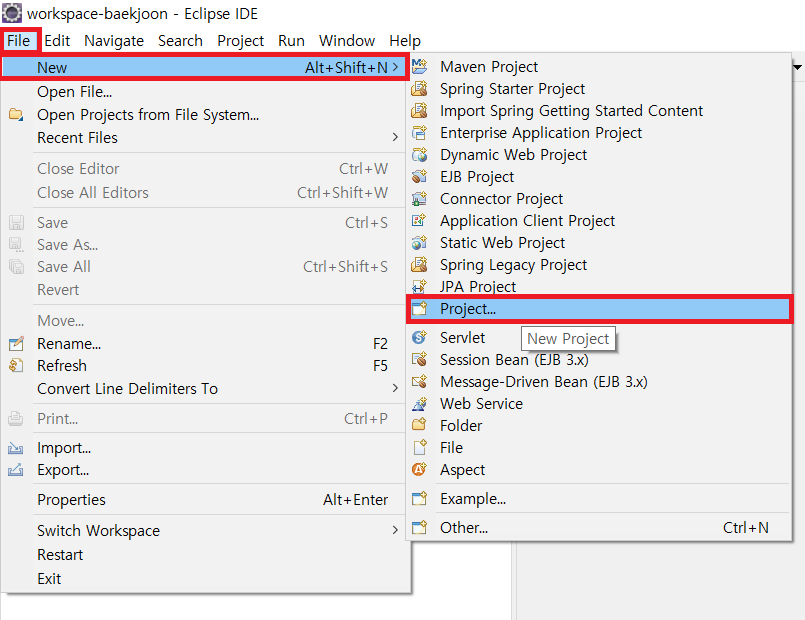Click the Dynamic Web Project icon
The width and height of the screenshot is (805, 620).
point(419,154)
